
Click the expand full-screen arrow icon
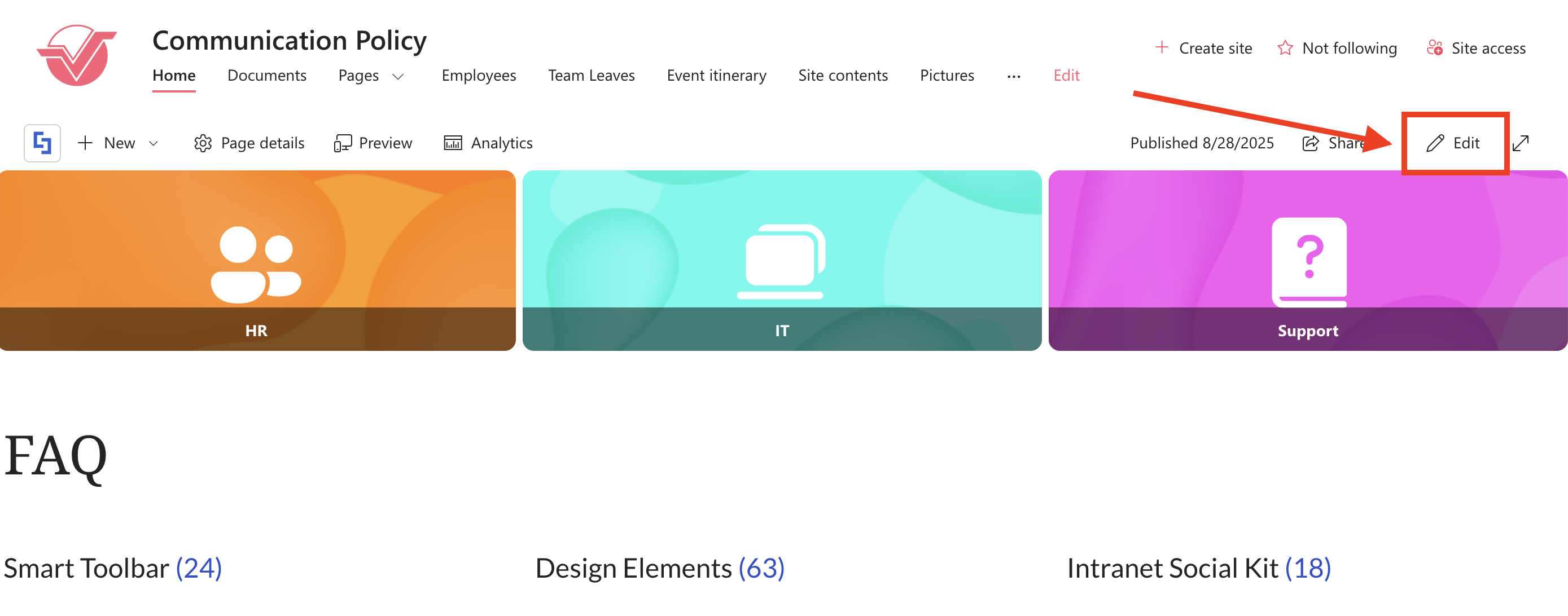coord(1521,143)
